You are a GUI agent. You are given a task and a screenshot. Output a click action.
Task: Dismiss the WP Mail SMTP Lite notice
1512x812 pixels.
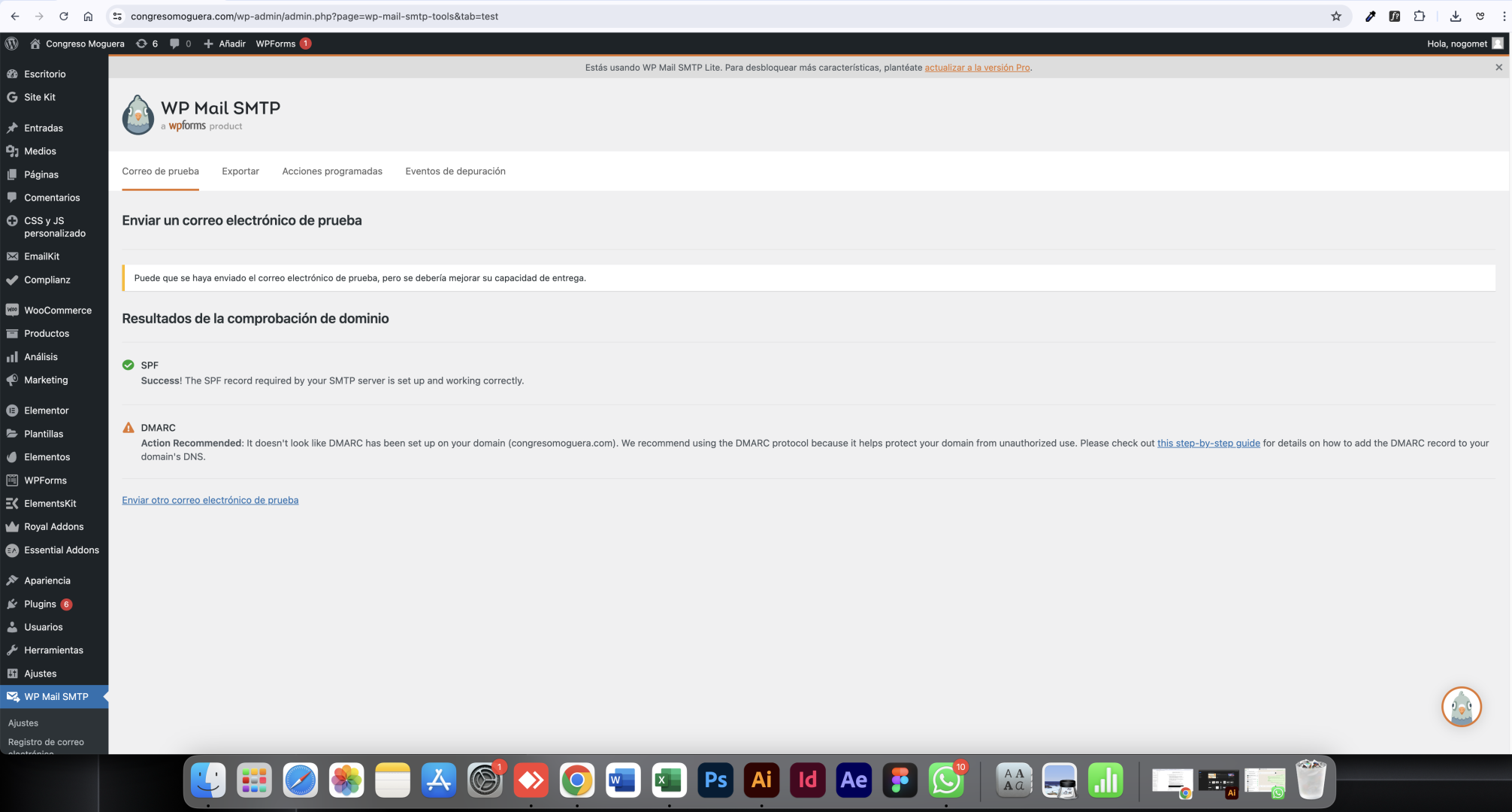[1498, 68]
